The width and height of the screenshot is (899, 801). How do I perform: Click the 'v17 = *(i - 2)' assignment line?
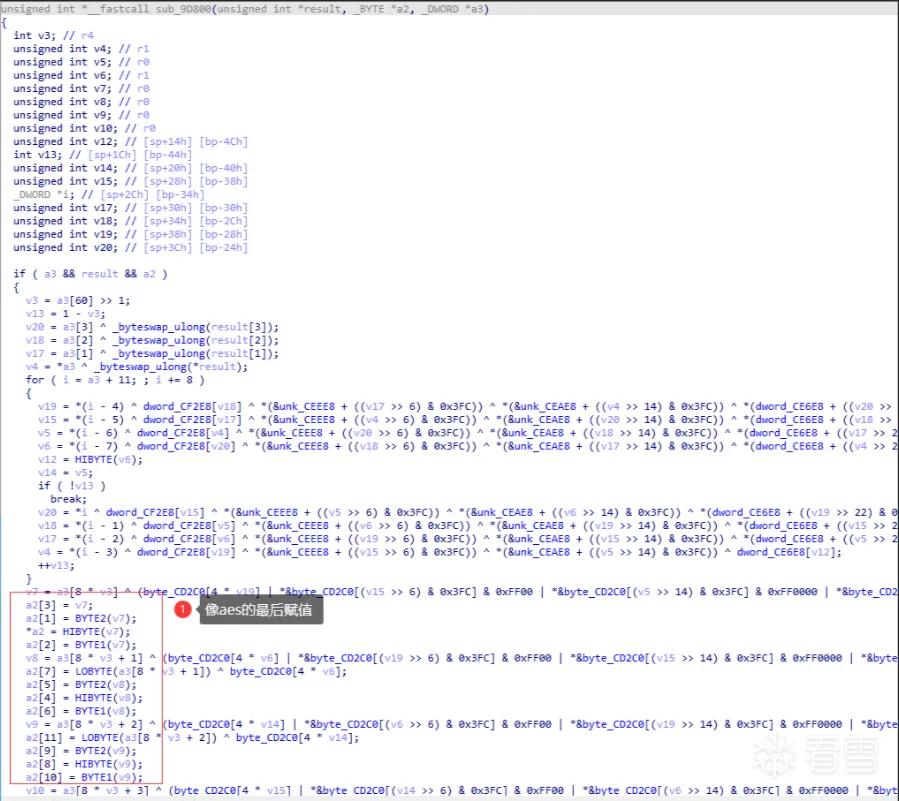coord(466,538)
